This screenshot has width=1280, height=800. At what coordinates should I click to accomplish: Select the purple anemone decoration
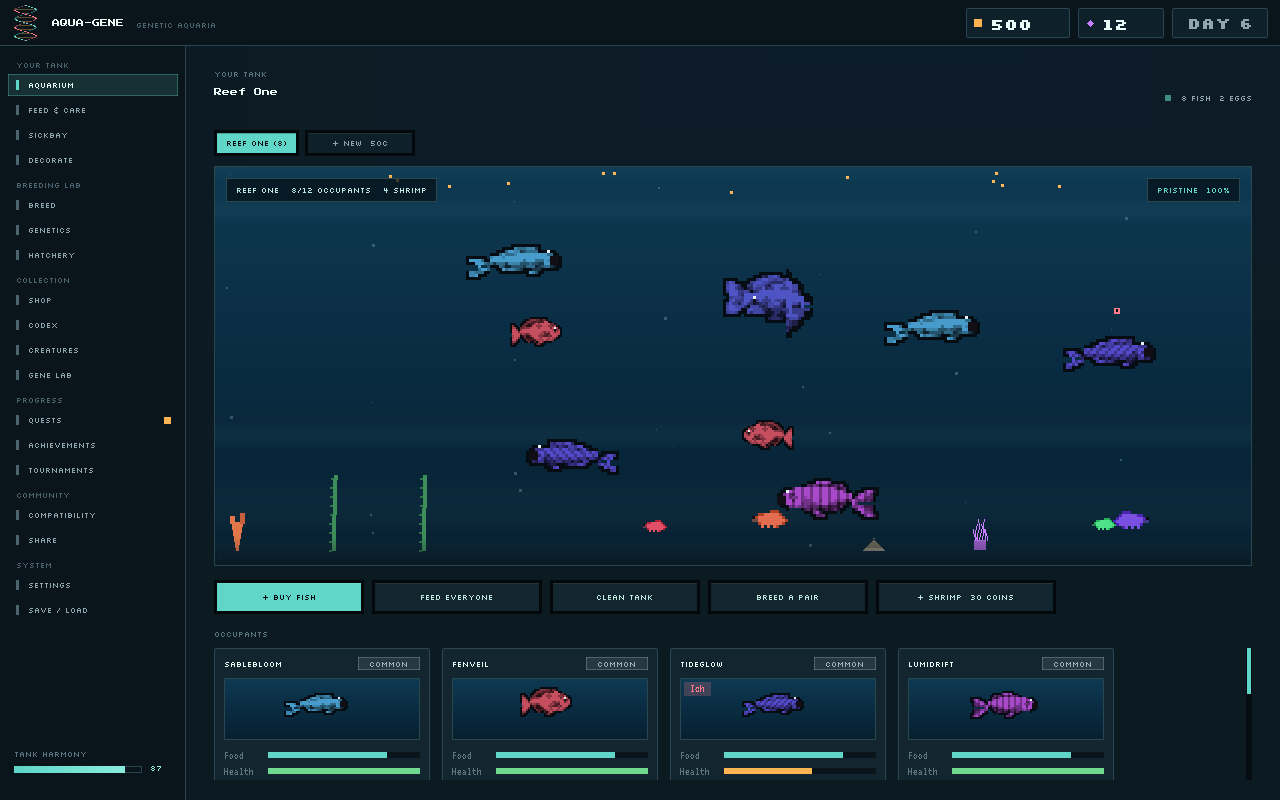tap(980, 534)
